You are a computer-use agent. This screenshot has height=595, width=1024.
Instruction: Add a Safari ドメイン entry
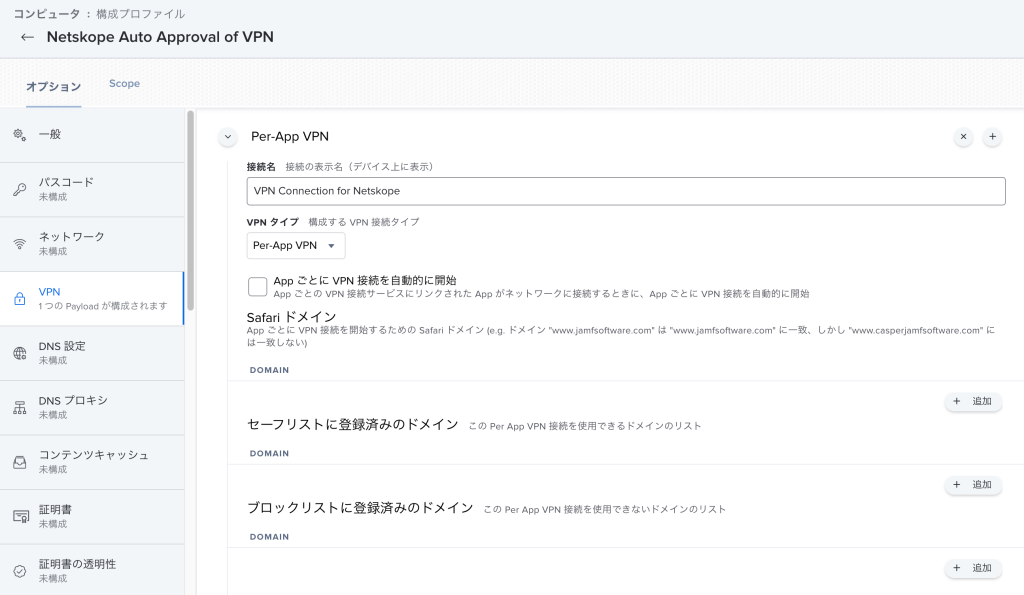[973, 401]
